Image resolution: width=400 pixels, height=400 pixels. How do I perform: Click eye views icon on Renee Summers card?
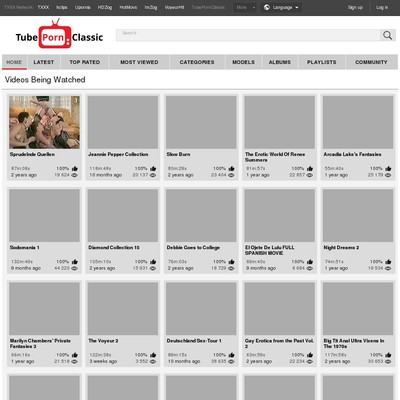pos(310,175)
